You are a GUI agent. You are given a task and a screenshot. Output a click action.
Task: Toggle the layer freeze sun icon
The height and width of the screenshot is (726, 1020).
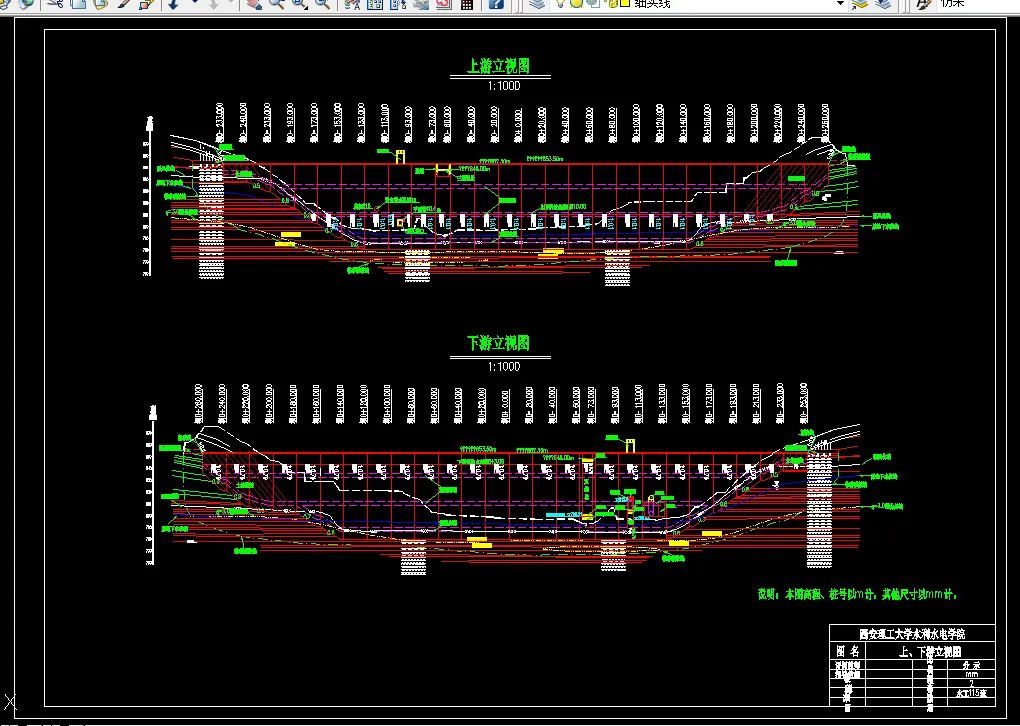(576, 4)
